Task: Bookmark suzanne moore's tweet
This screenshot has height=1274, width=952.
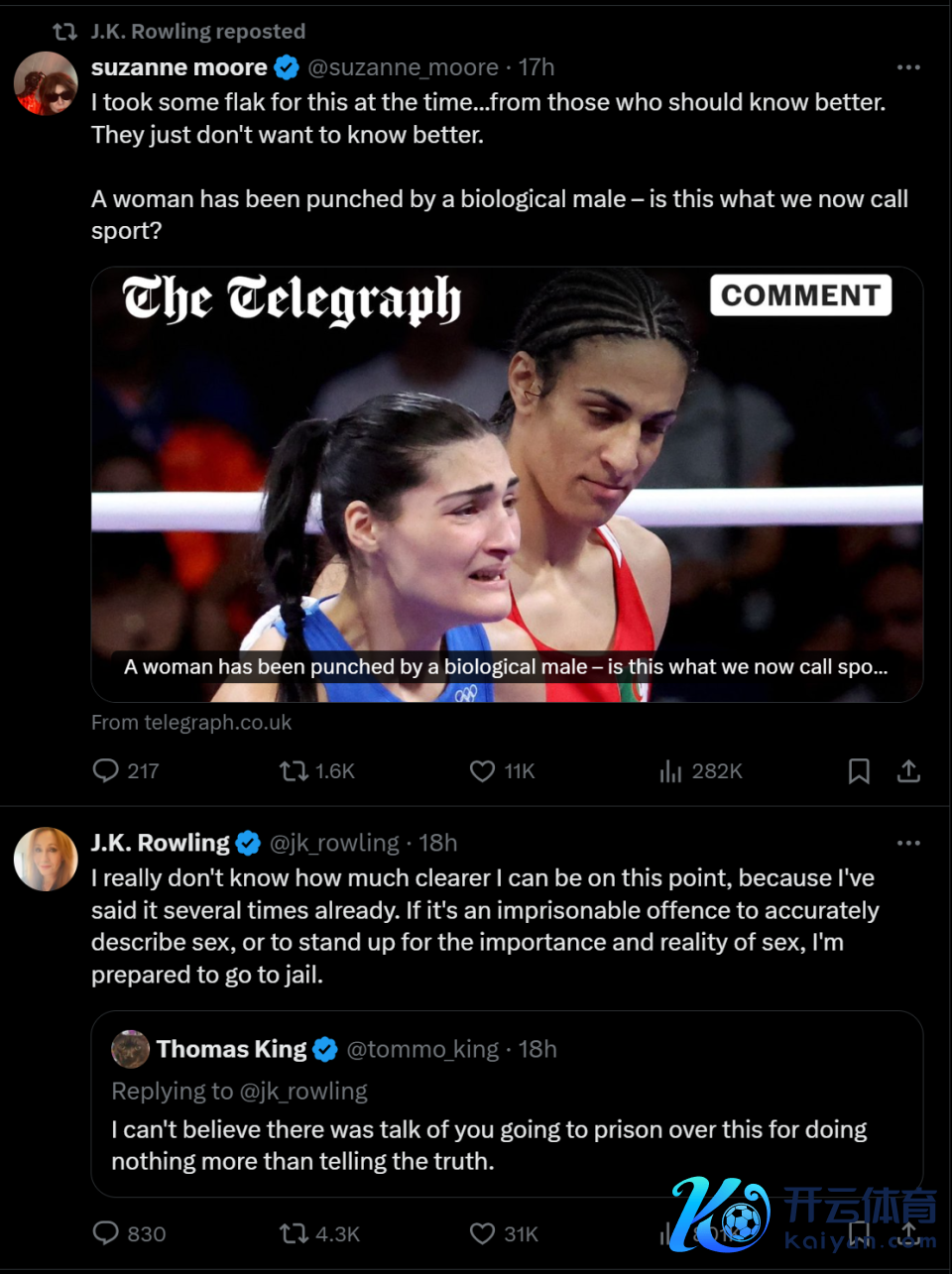Action: [x=859, y=770]
